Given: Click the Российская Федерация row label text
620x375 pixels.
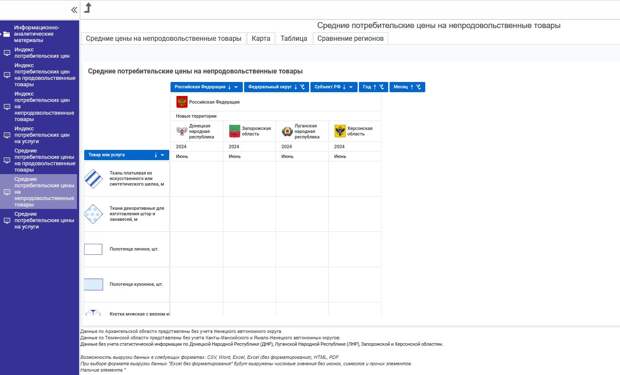Looking at the screenshot, I should pyautogui.click(x=214, y=102).
